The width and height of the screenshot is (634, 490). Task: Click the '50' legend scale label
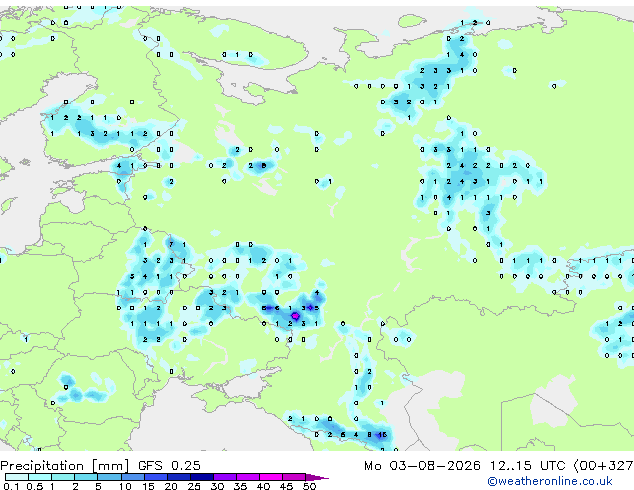309,486
